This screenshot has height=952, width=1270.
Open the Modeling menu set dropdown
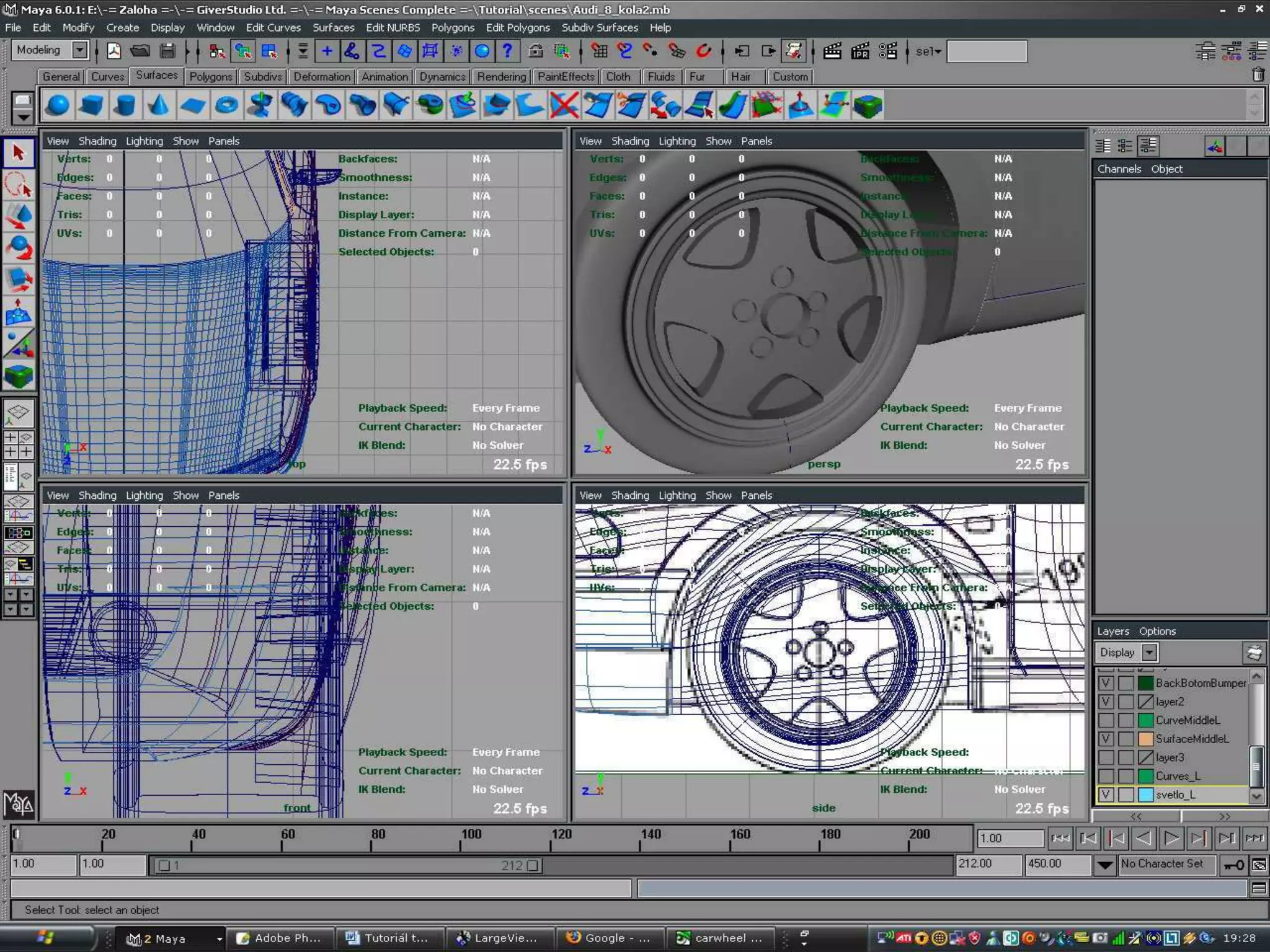coord(80,50)
